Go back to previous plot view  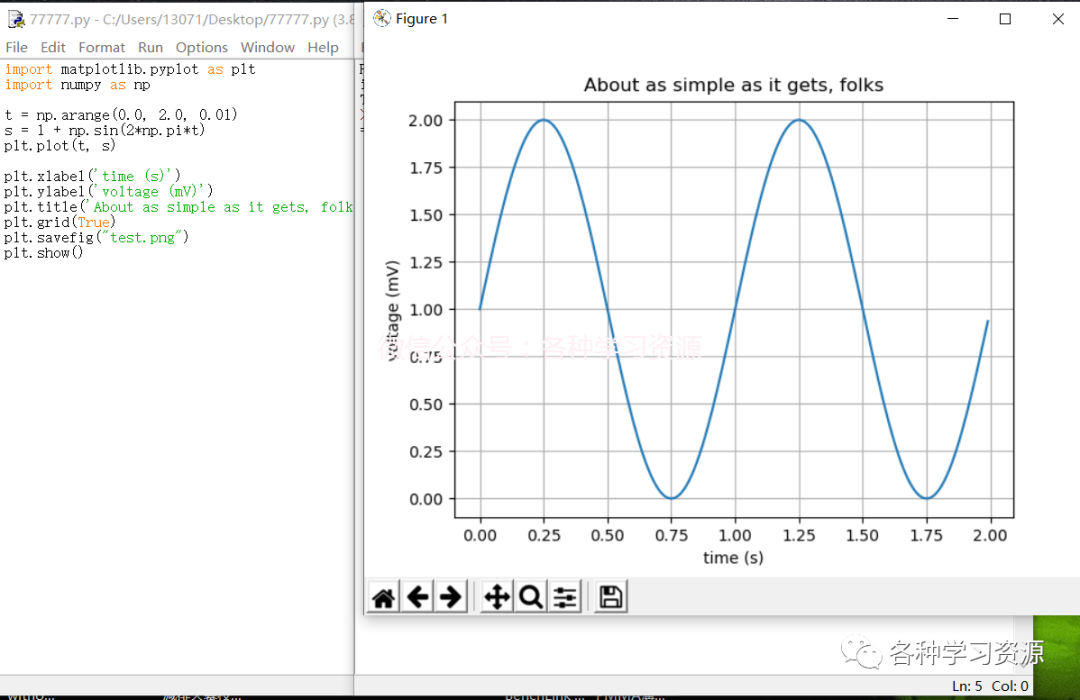[417, 597]
